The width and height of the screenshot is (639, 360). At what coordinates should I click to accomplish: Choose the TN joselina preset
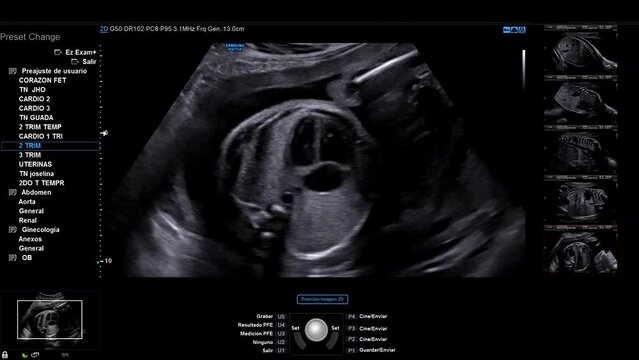(x=36, y=174)
